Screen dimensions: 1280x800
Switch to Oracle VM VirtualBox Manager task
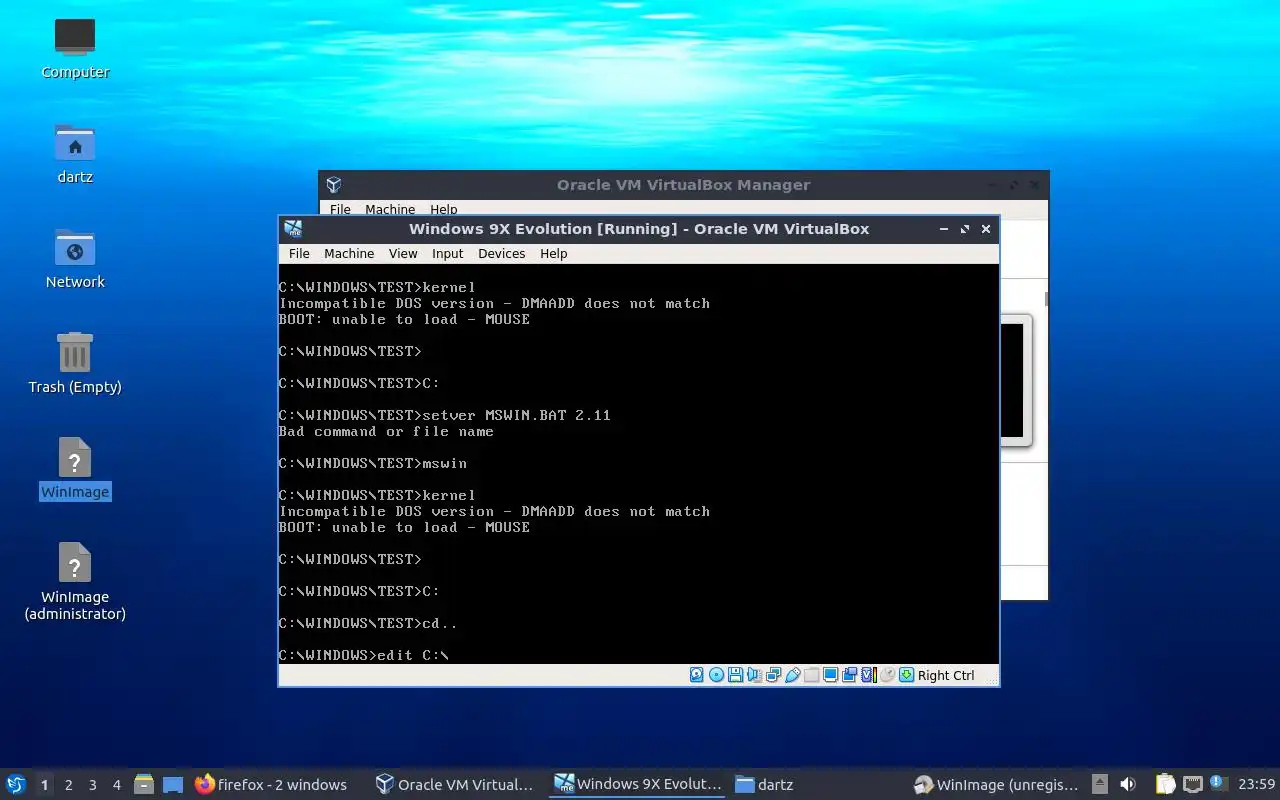(455, 784)
